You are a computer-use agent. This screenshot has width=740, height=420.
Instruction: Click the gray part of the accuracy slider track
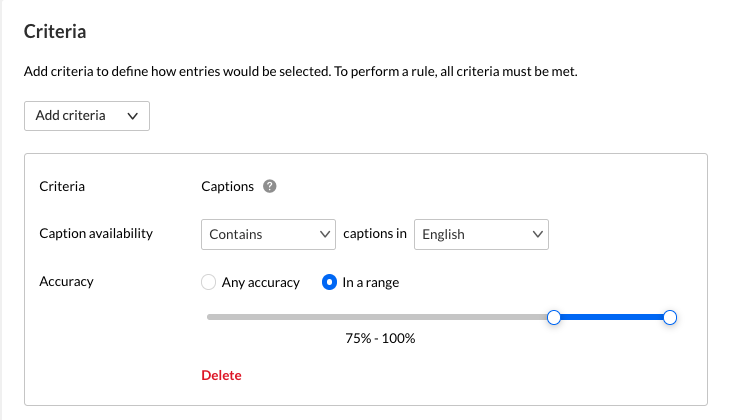point(378,317)
